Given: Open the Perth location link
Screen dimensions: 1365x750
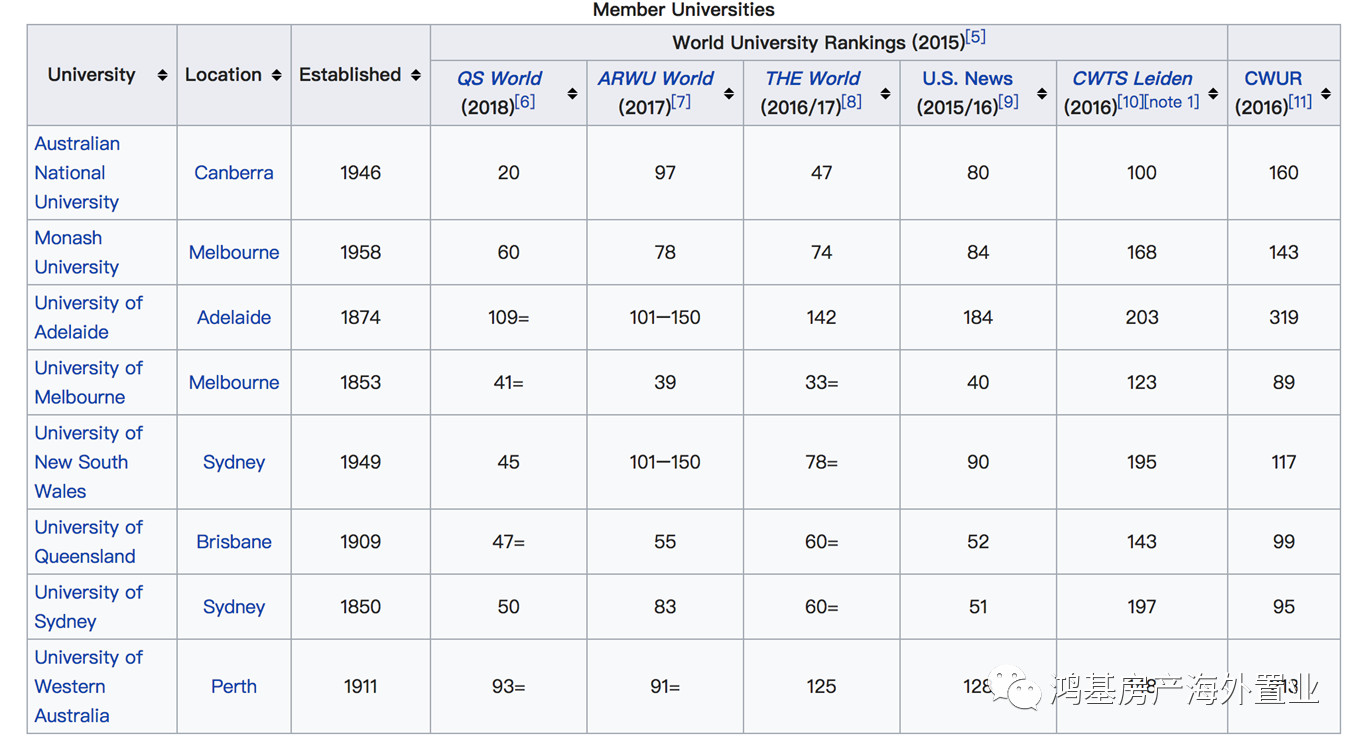Looking at the screenshot, I should coord(234,687).
